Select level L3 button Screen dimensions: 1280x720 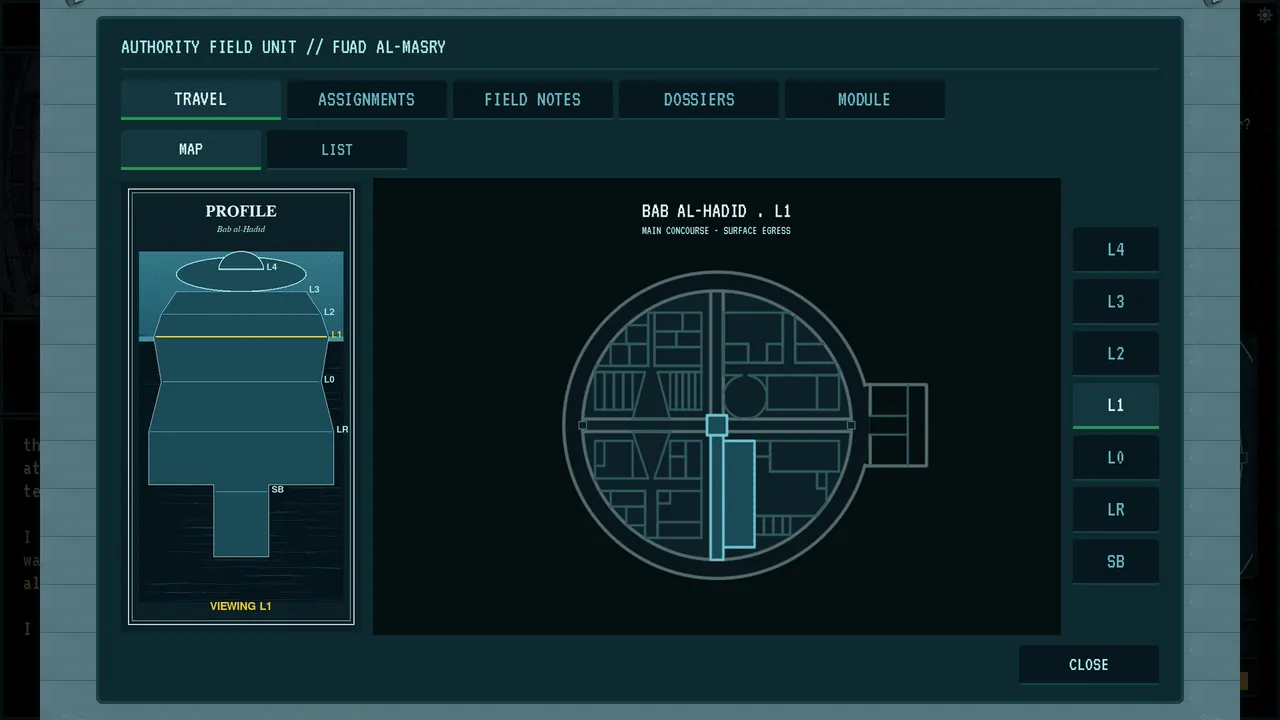pos(1115,302)
